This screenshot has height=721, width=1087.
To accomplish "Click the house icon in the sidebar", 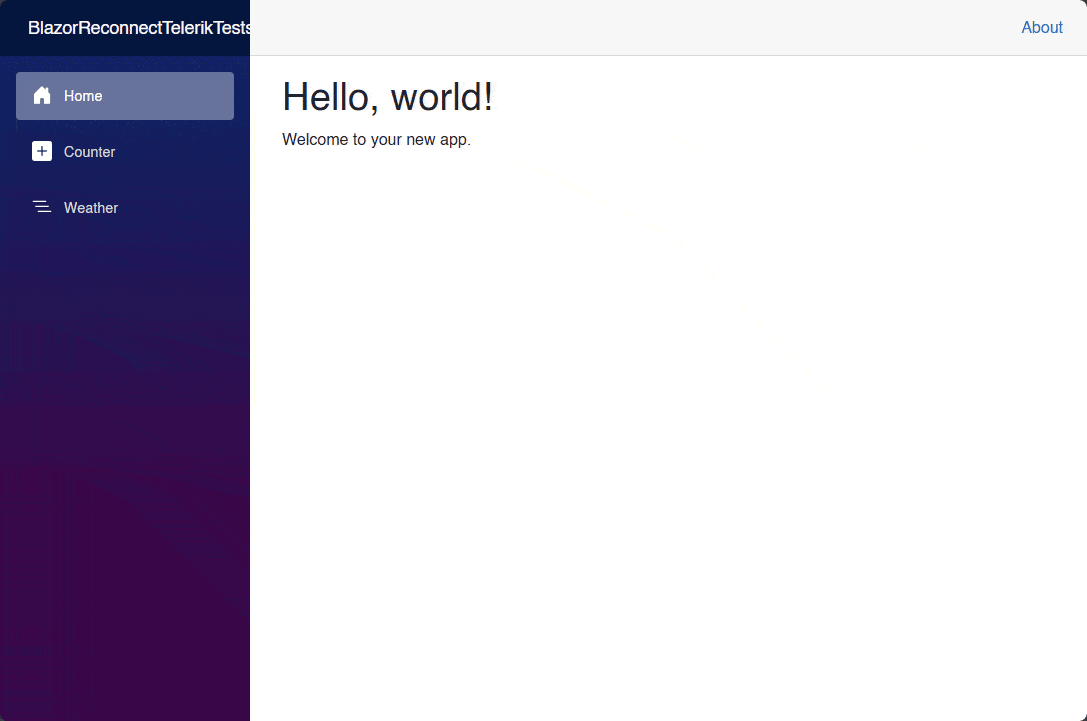I will 42,95.
